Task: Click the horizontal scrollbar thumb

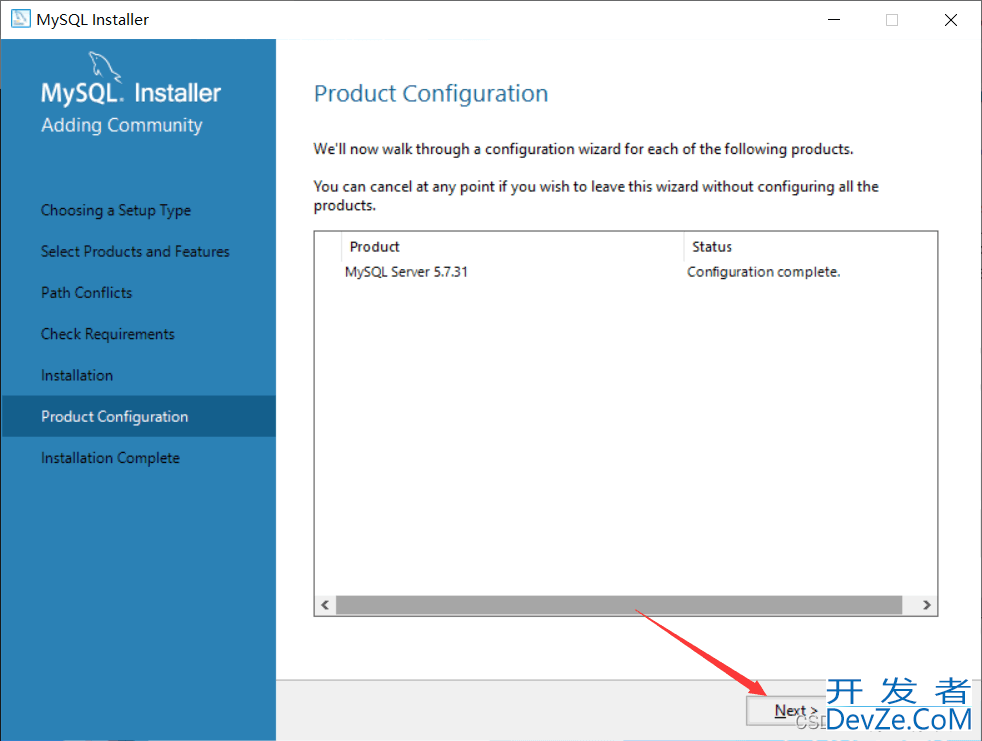Action: coord(619,605)
